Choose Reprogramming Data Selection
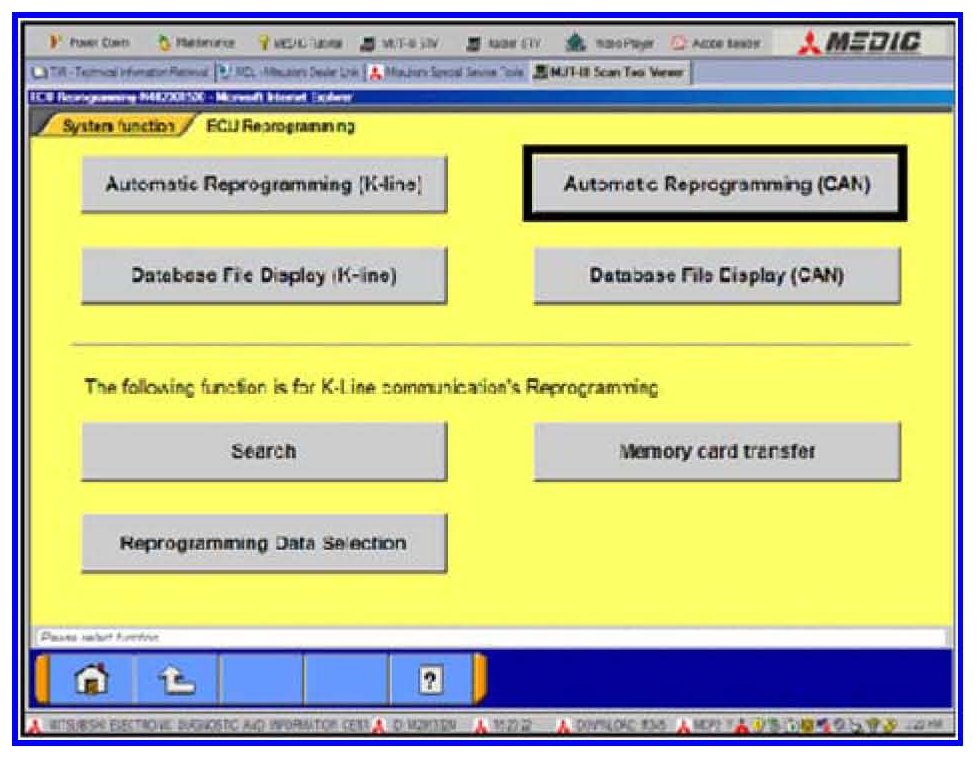 point(263,543)
